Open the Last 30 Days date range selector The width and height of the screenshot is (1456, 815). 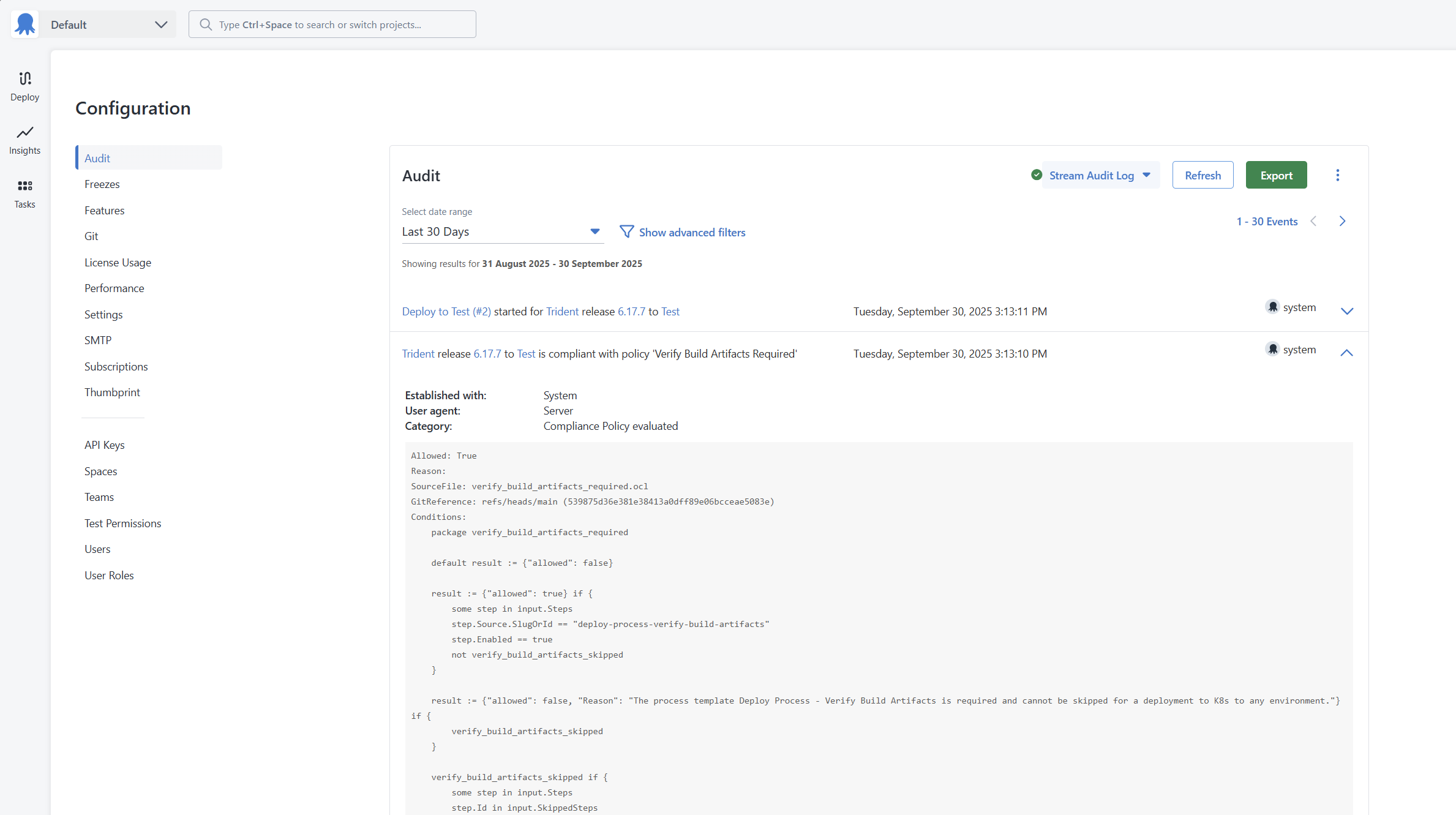[x=502, y=231]
